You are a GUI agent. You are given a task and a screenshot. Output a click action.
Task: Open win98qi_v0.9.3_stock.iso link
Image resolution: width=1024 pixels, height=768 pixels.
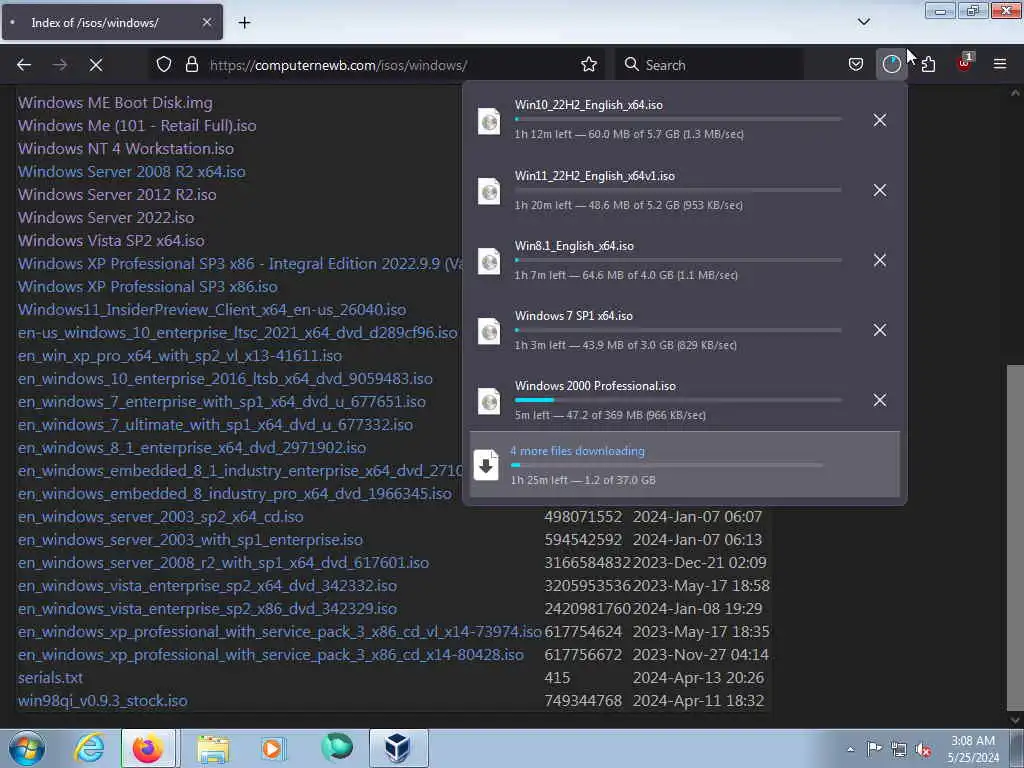click(103, 701)
